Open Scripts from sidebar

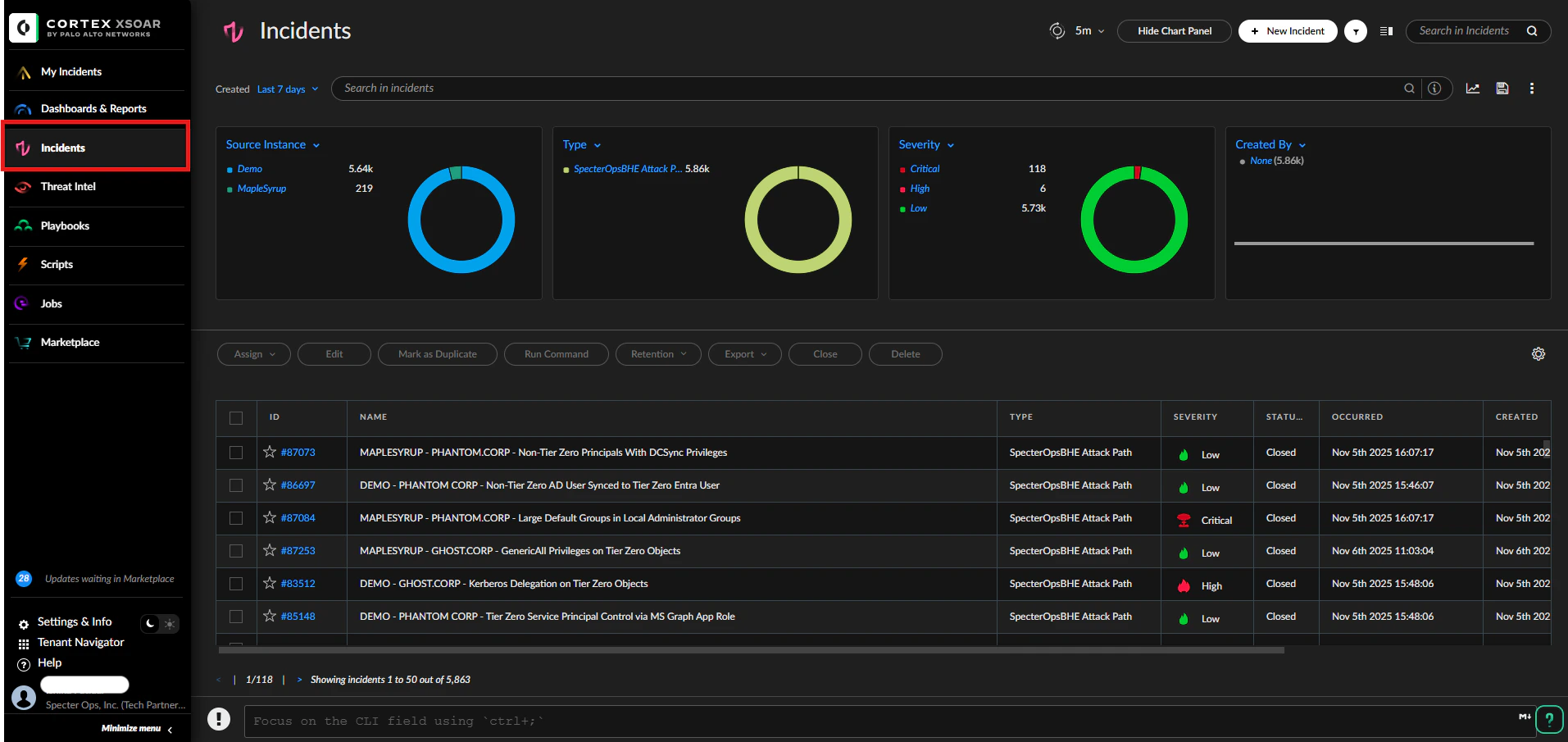point(57,265)
